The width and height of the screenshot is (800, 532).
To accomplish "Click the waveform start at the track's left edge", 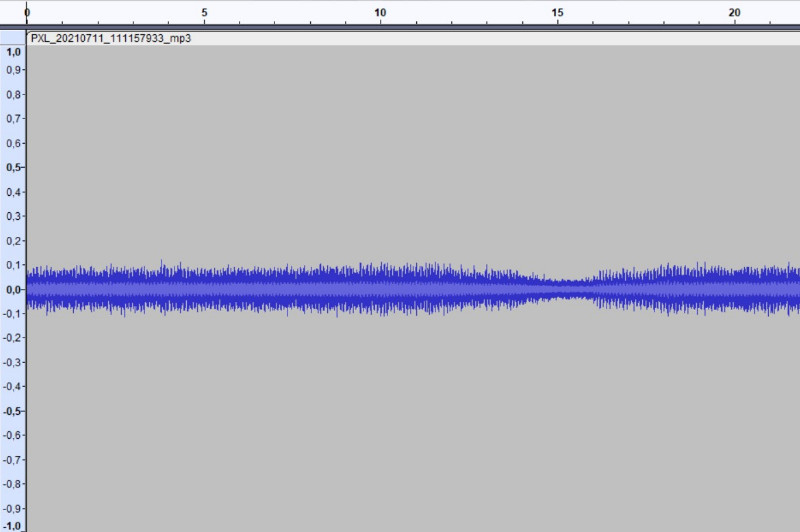I will 29,289.
